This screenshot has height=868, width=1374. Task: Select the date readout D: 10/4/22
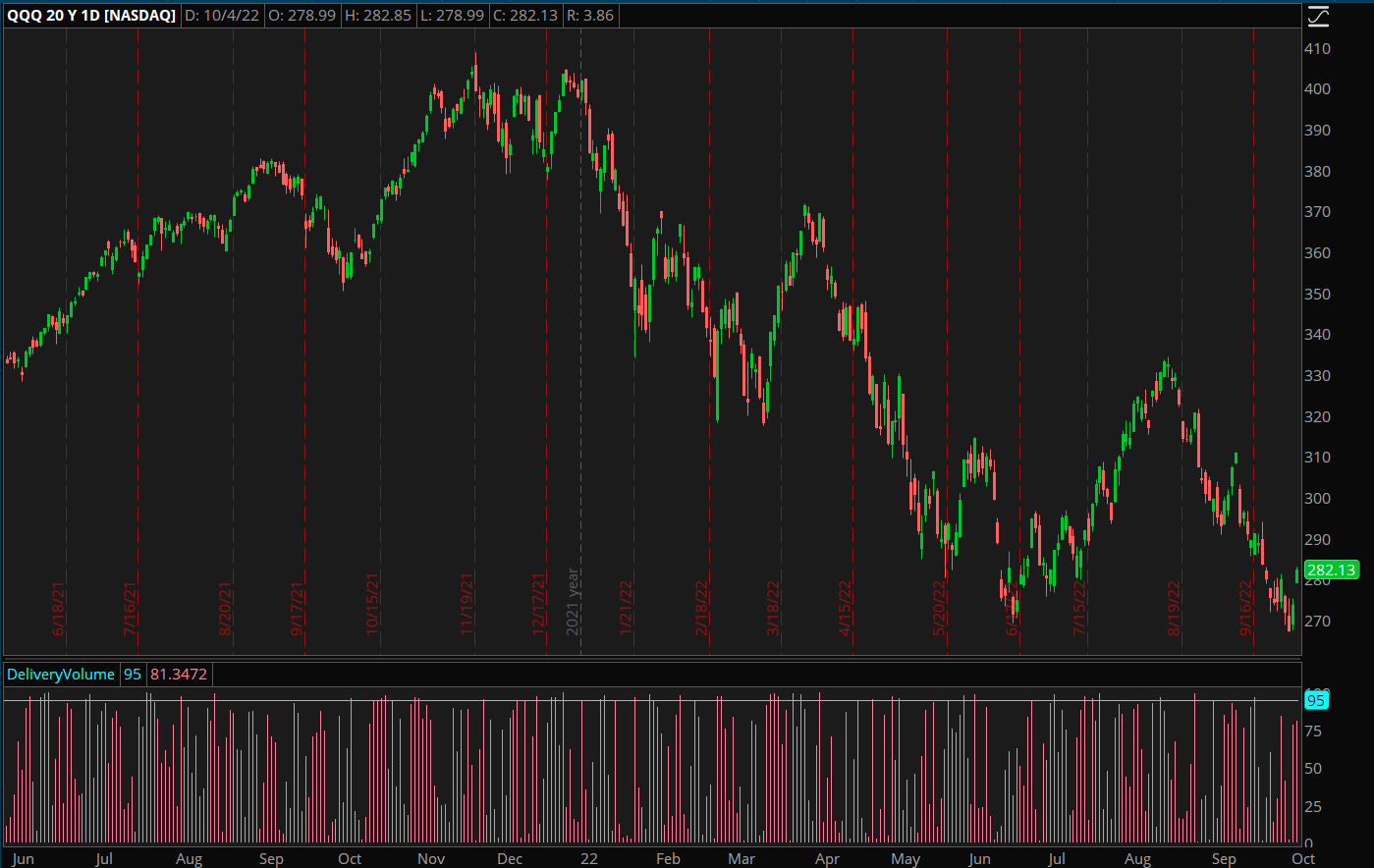pos(222,16)
